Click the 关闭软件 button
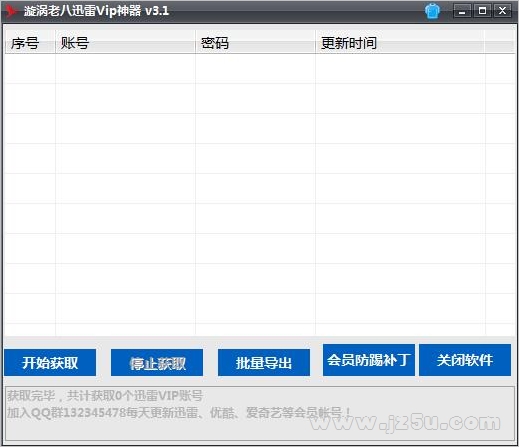519x447 pixels. [465, 360]
